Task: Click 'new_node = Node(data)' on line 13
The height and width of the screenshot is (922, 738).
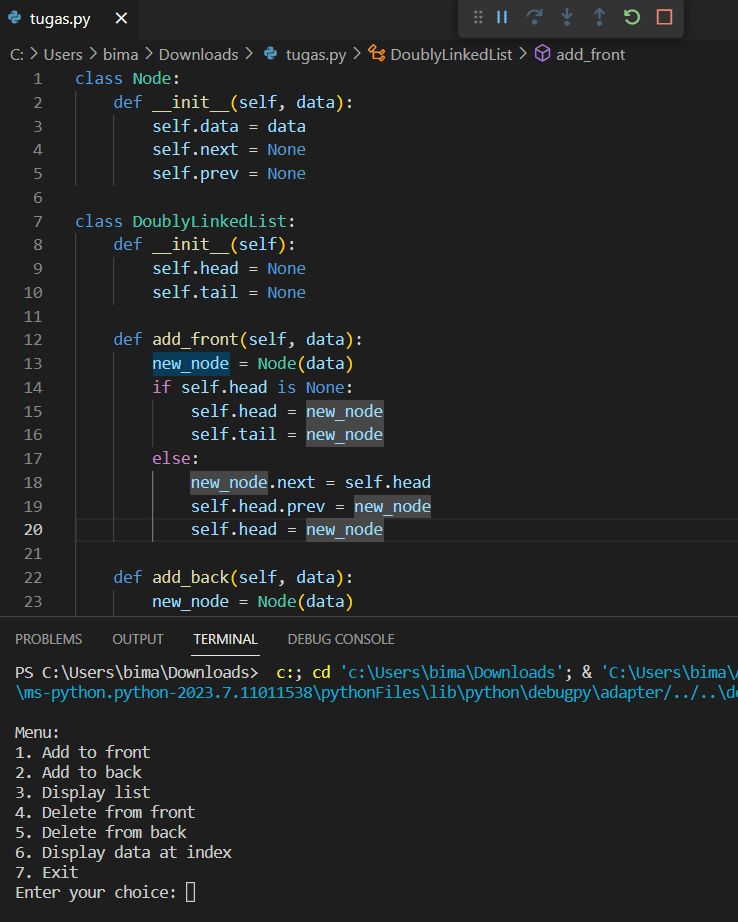Action: click(253, 363)
